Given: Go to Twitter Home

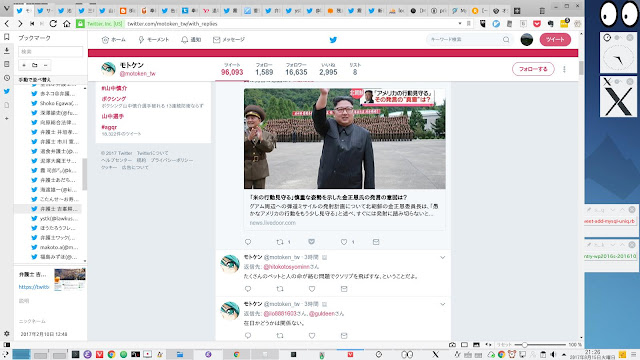Looking at the screenshot, I should [114, 40].
